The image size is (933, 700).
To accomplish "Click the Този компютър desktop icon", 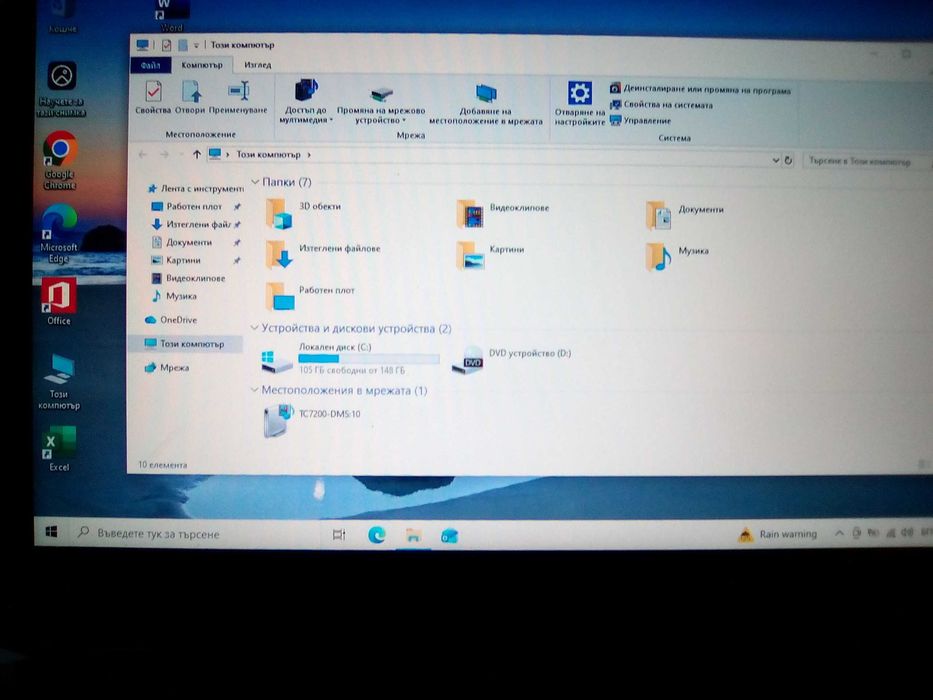I will click(59, 382).
